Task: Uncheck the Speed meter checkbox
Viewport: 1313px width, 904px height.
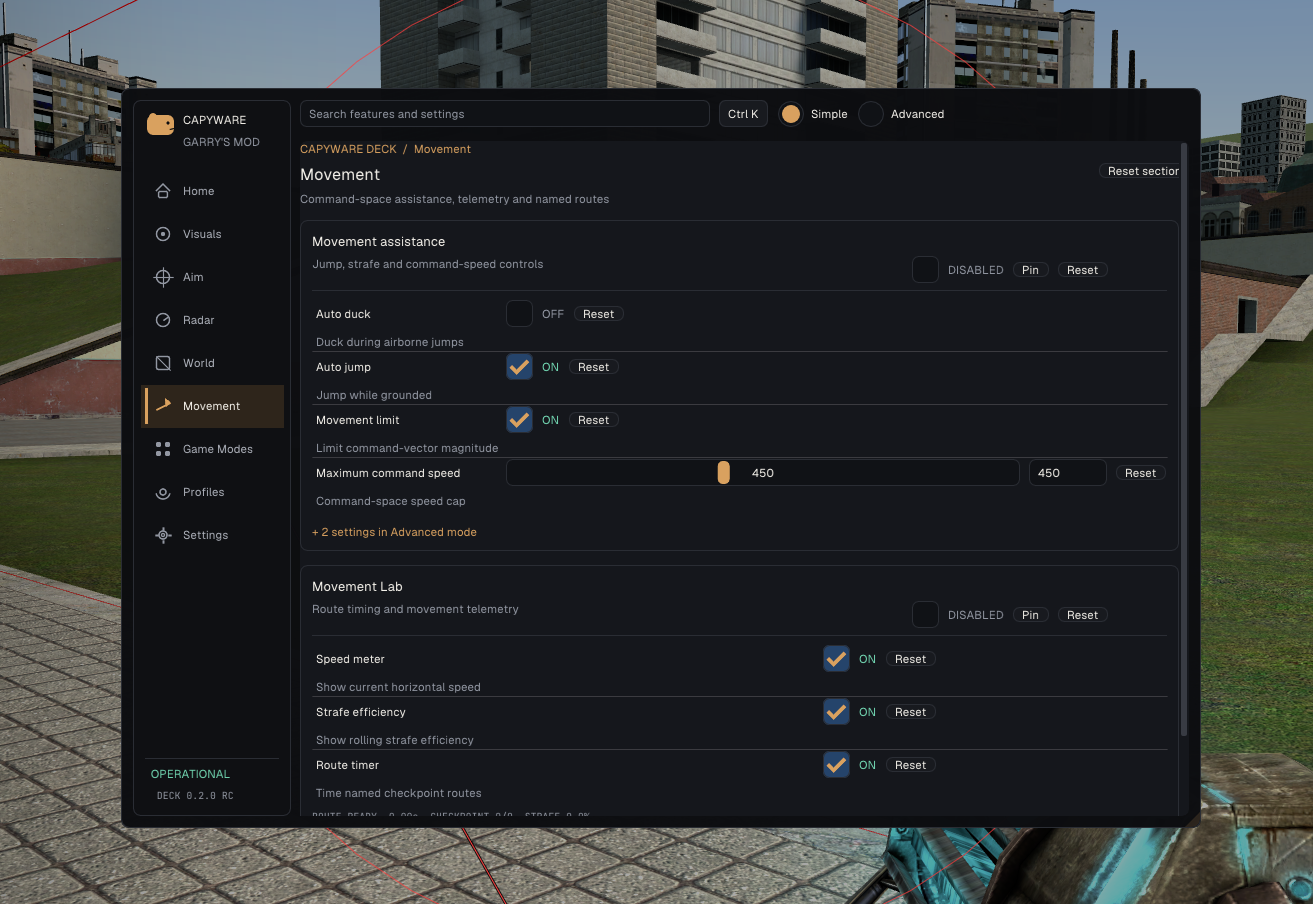Action: pyautogui.click(x=836, y=659)
